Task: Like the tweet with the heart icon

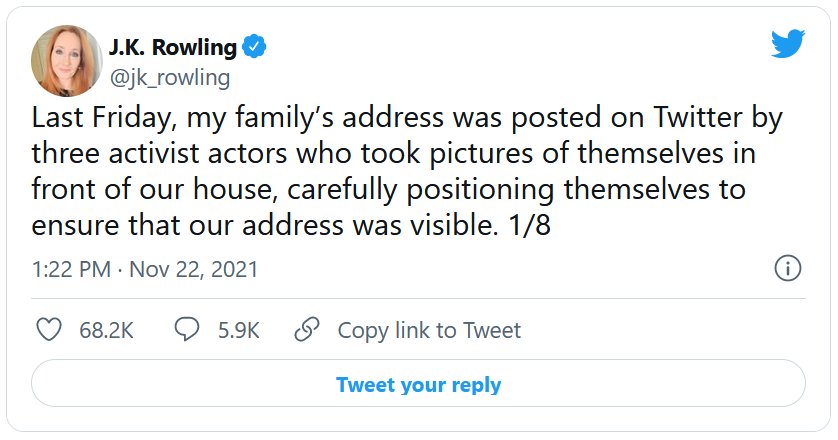Action: click(49, 330)
